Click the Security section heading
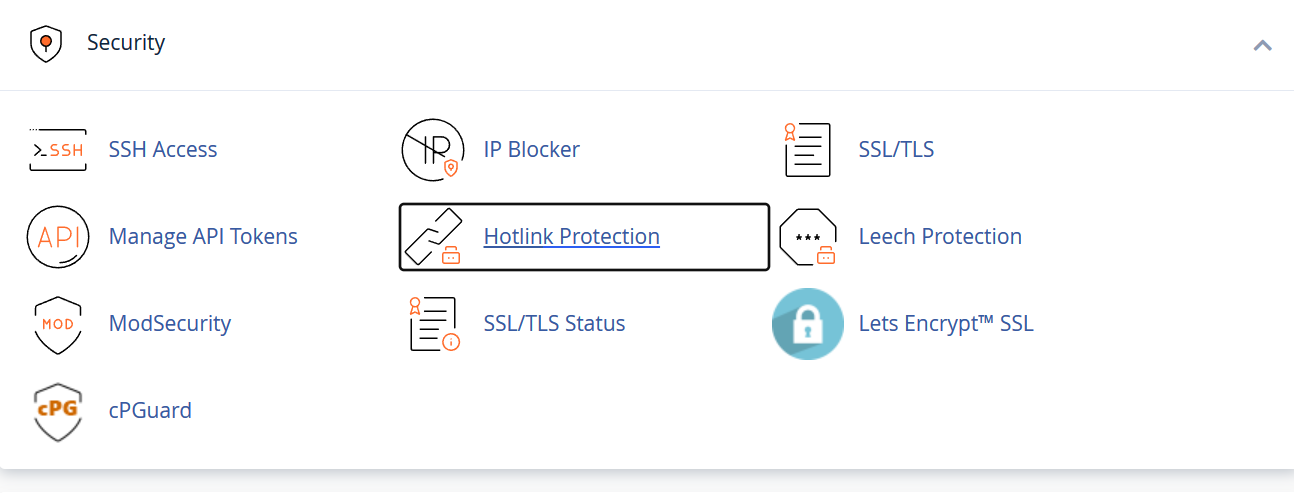 point(126,43)
